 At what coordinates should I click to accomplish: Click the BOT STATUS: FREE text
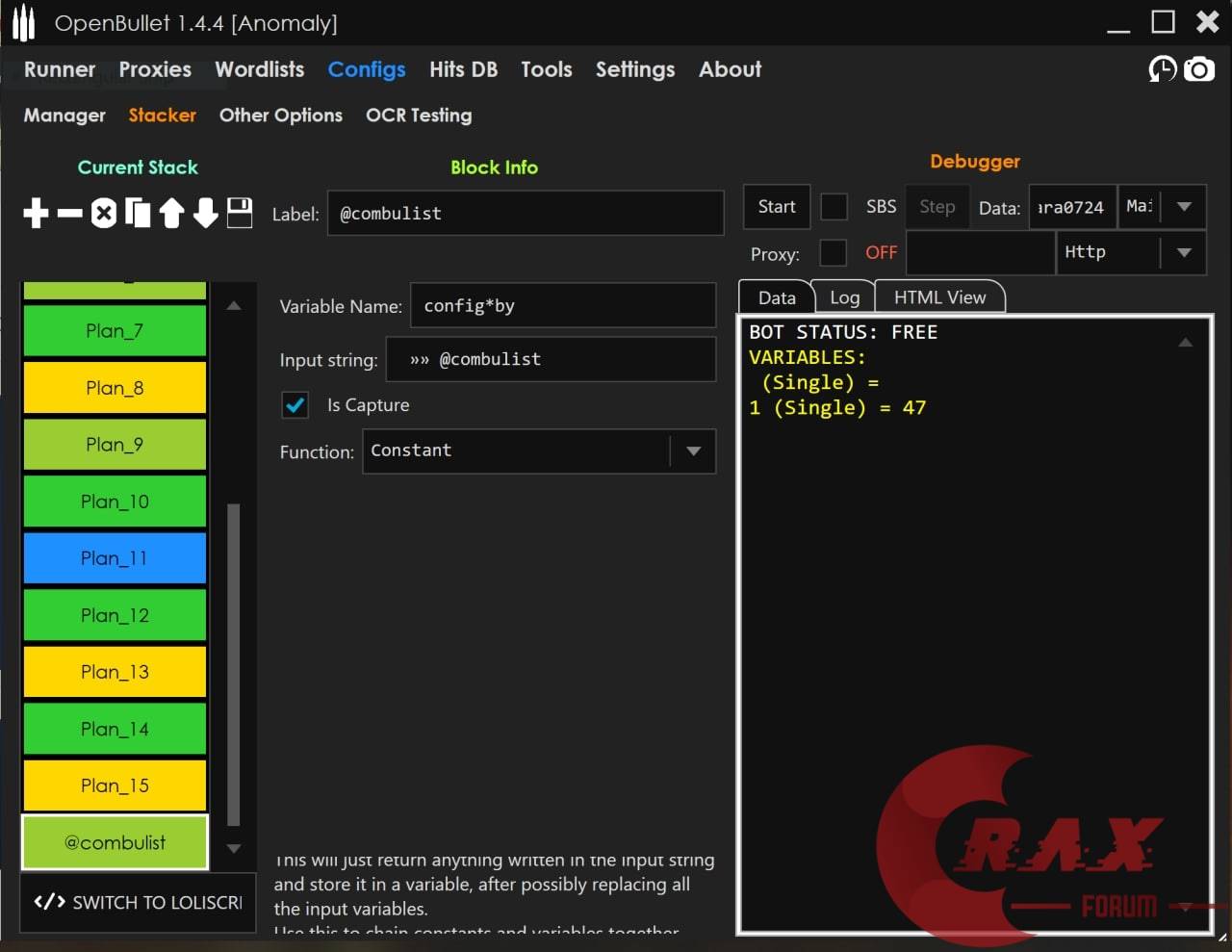(x=843, y=332)
